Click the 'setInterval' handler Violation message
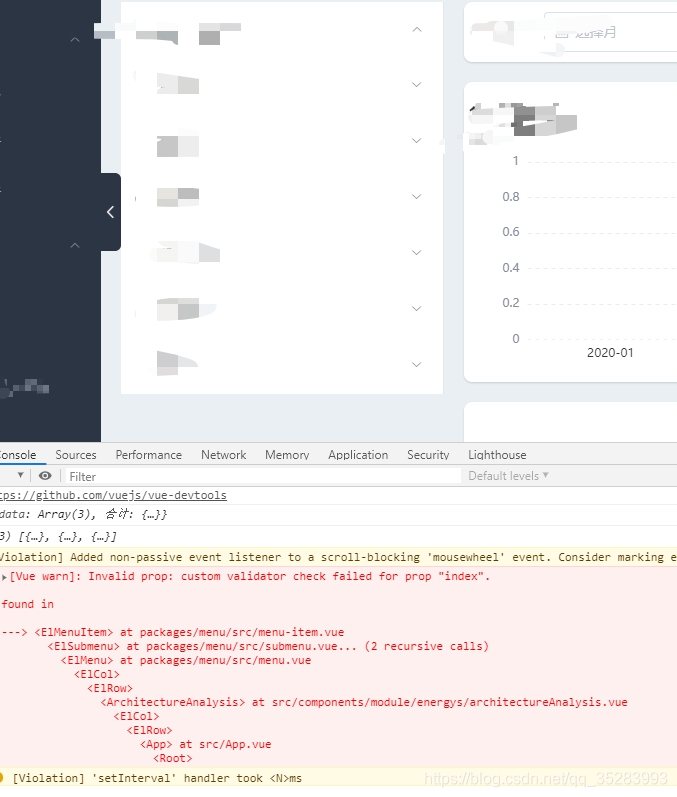This screenshot has width=677, height=797. (x=157, y=778)
